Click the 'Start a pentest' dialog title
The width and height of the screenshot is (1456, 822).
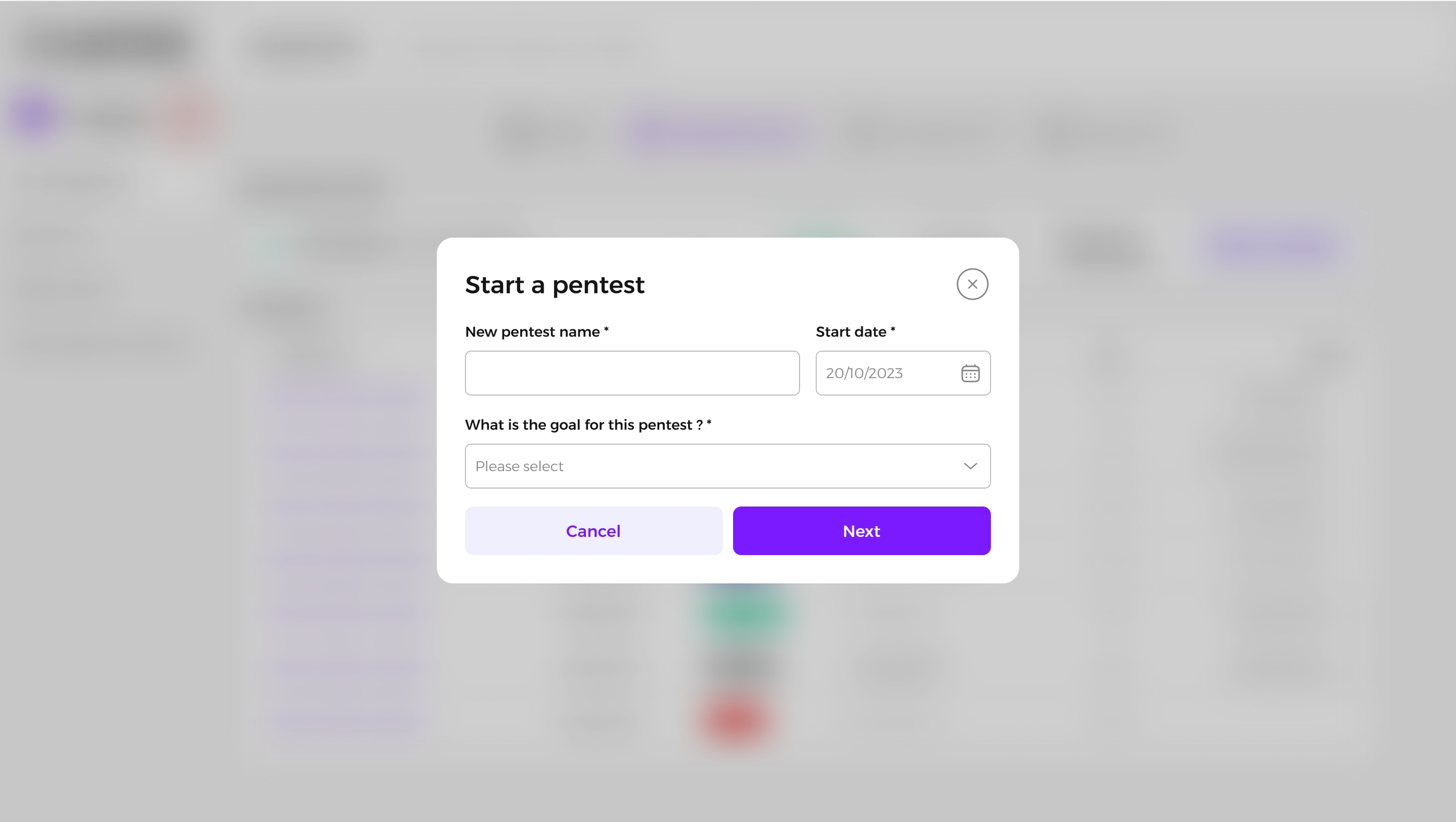point(555,285)
